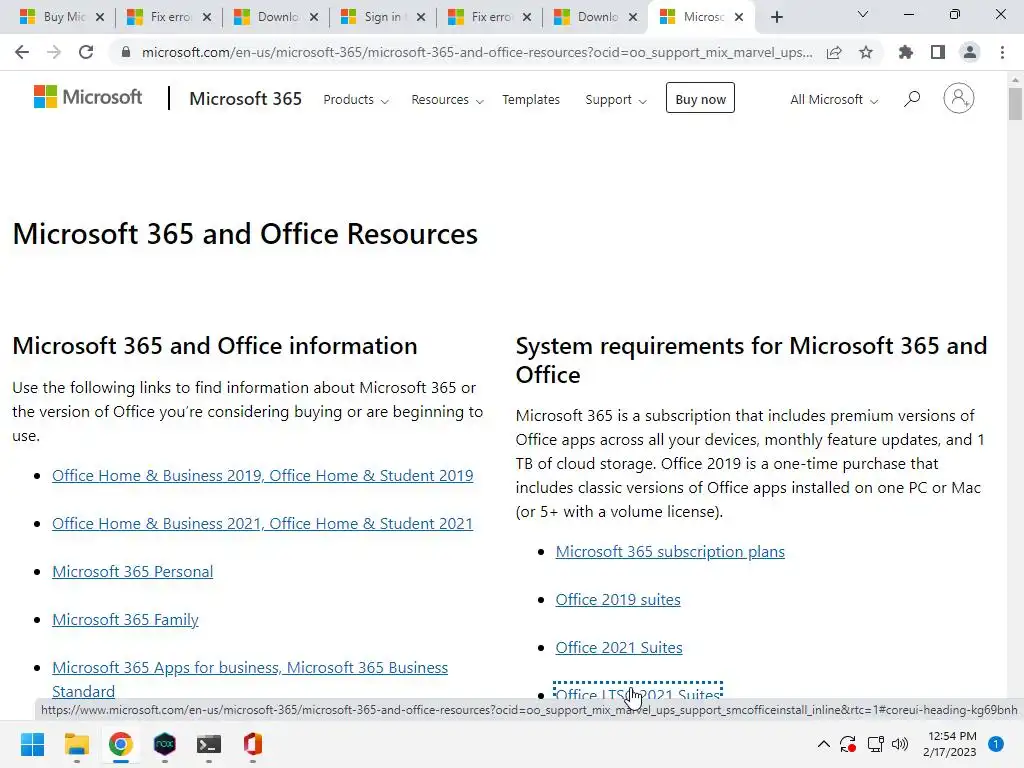This screenshot has height=768, width=1024.
Task: Expand the All Microsoft dropdown
Action: tap(834, 100)
